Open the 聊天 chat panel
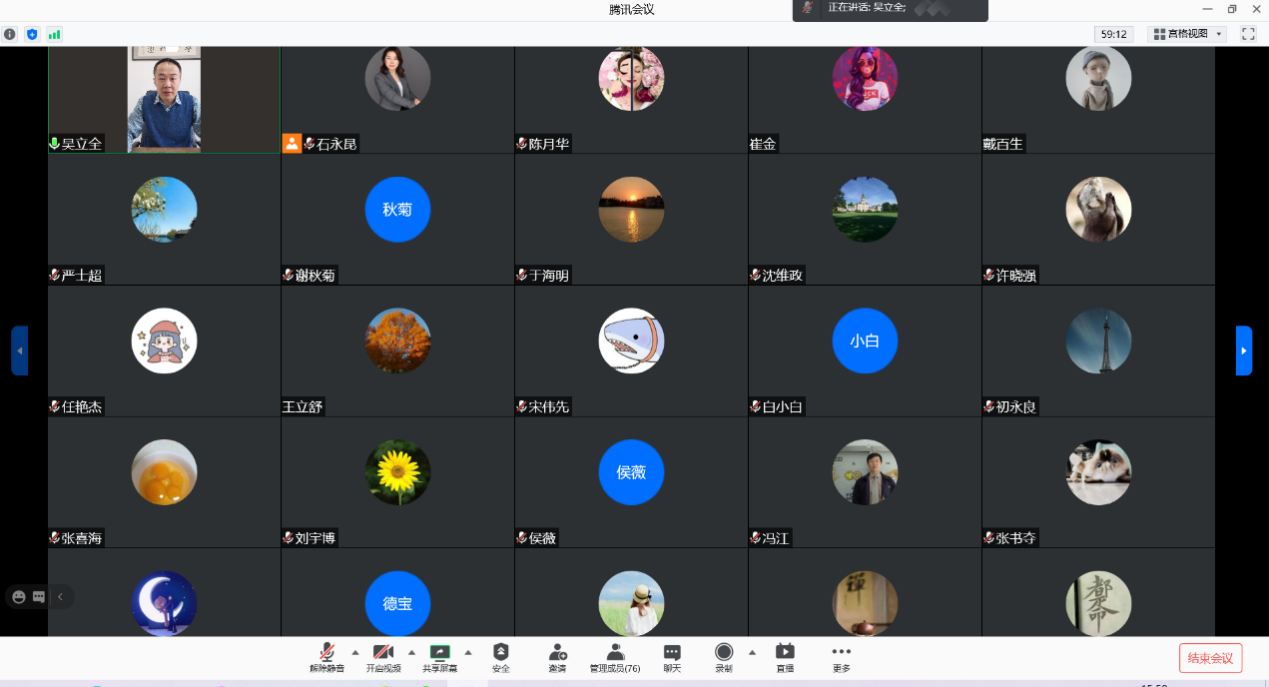1269x687 pixels. (672, 657)
